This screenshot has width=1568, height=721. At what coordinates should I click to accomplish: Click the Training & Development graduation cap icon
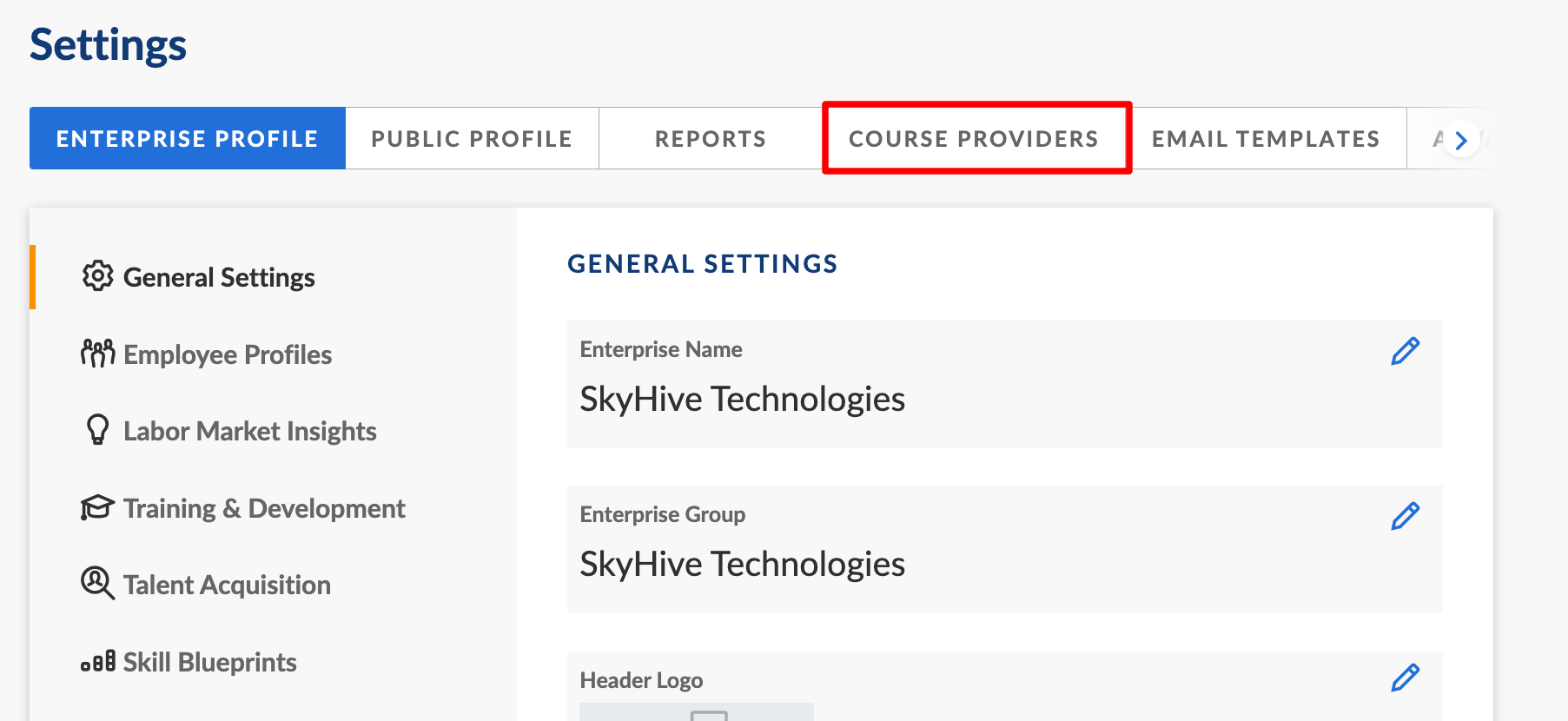[x=97, y=507]
